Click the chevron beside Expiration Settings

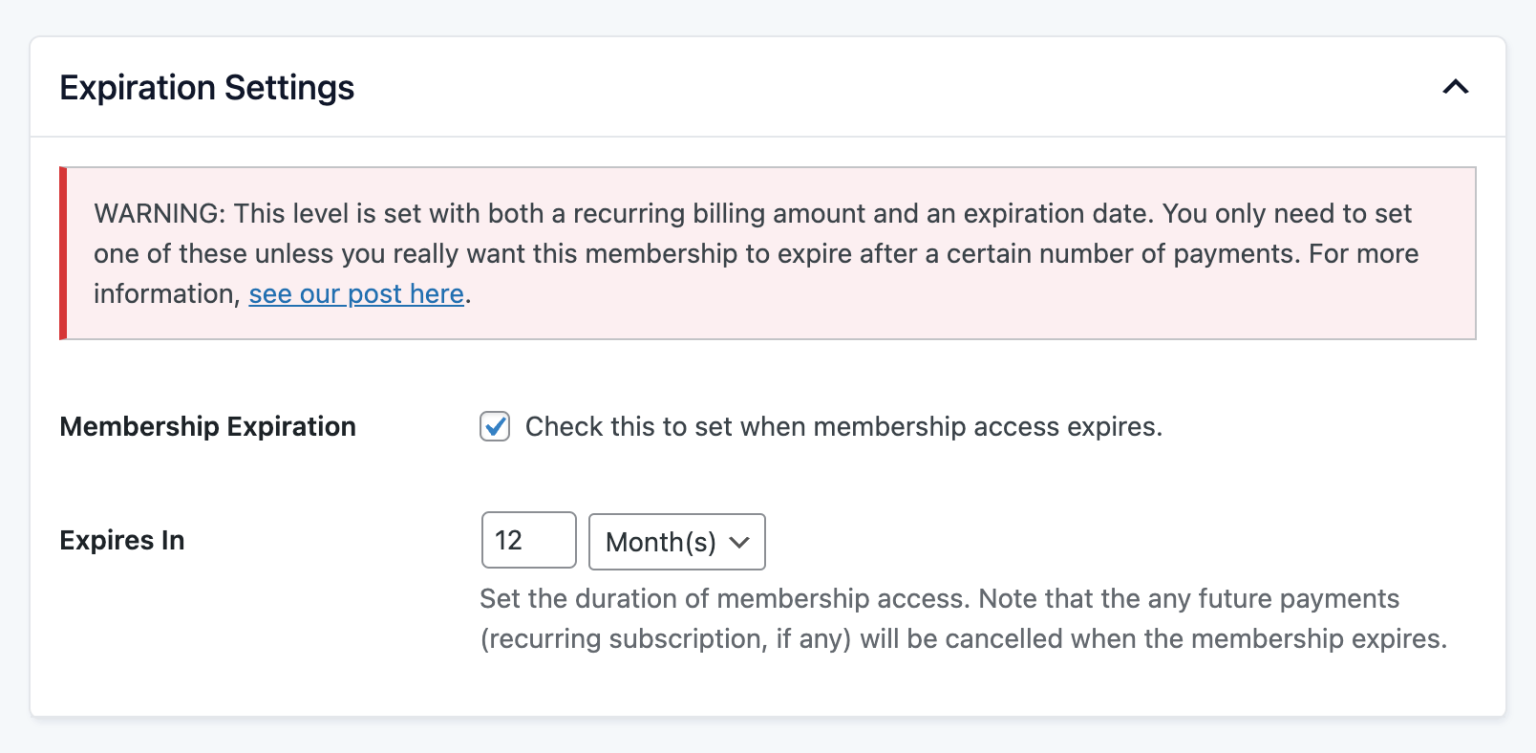pos(1457,87)
